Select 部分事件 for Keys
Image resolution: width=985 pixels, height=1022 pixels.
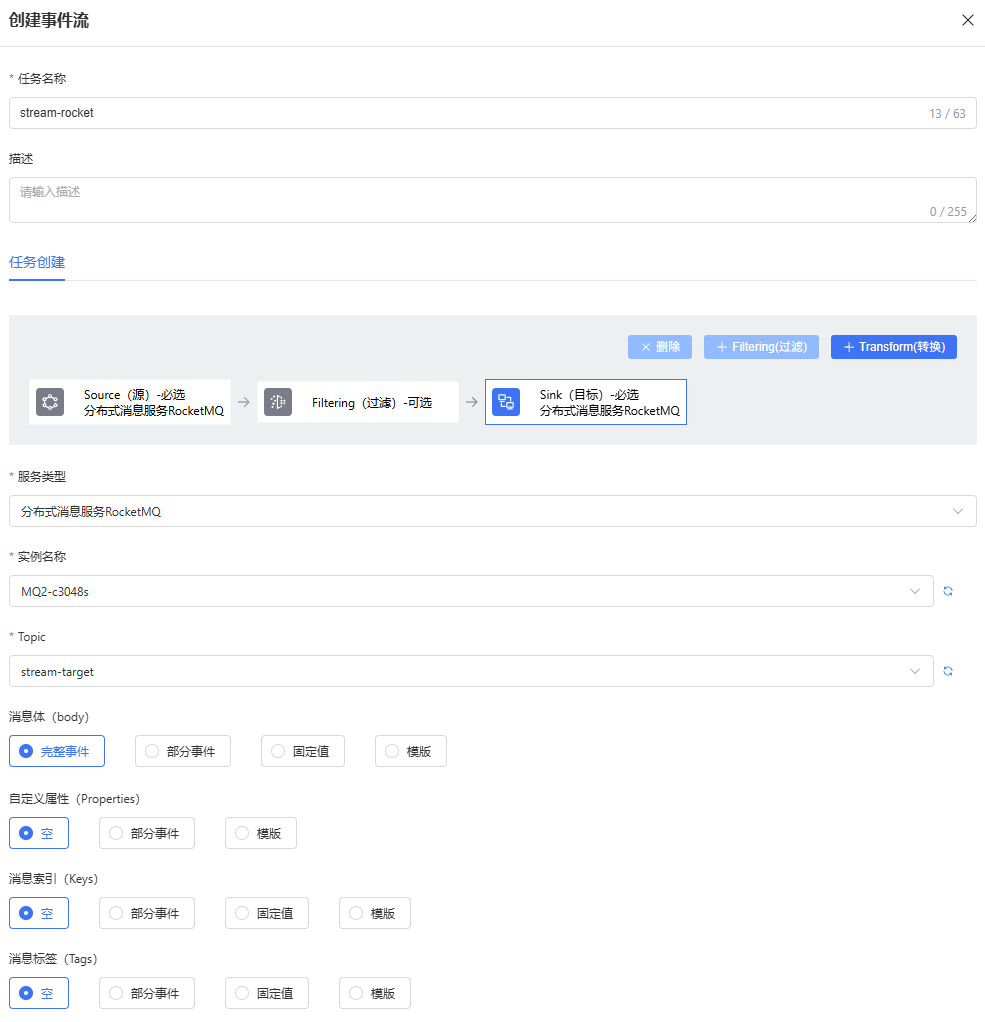(147, 913)
